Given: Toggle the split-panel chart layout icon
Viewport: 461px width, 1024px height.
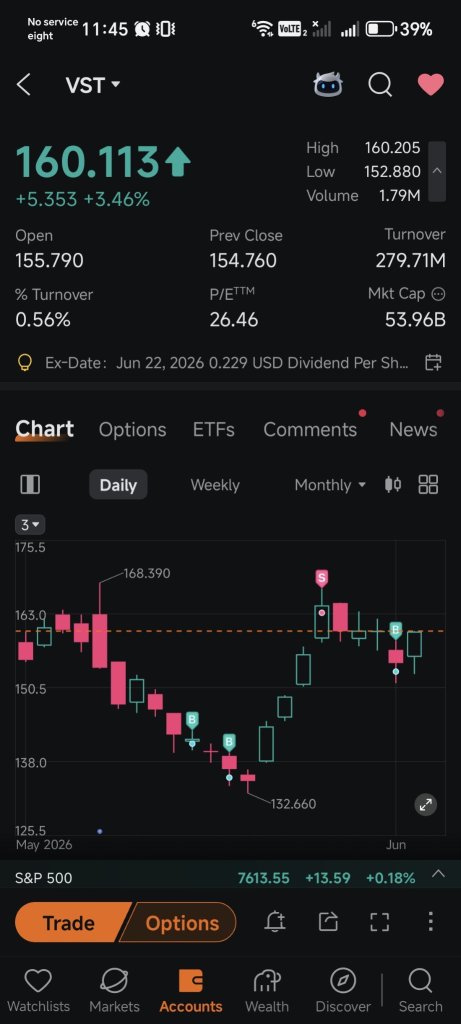Looking at the screenshot, I should 30,485.
